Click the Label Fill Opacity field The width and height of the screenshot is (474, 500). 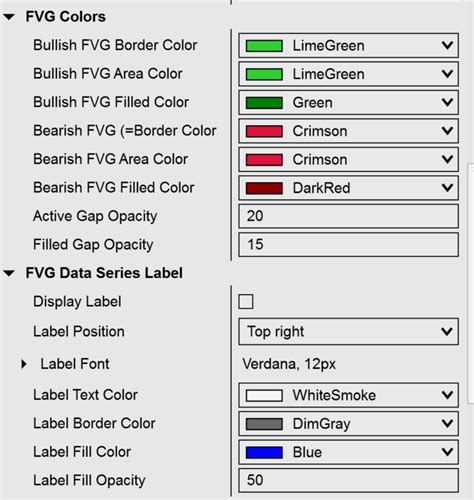pos(348,480)
